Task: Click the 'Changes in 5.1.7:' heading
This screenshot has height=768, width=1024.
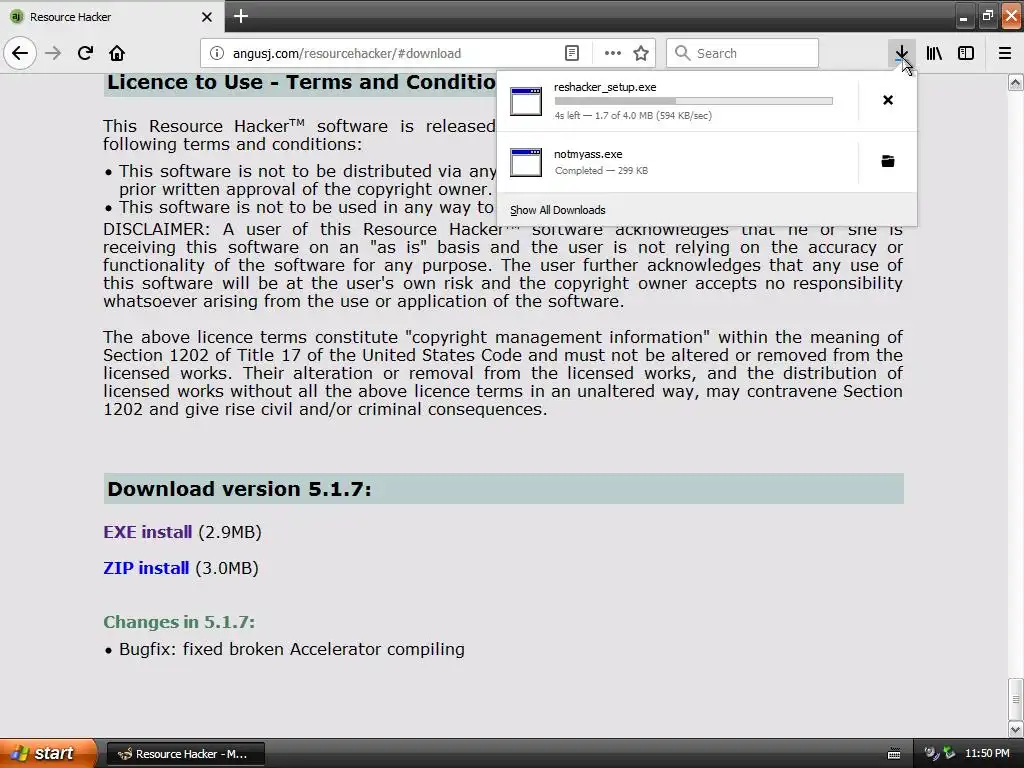Action: (x=179, y=622)
